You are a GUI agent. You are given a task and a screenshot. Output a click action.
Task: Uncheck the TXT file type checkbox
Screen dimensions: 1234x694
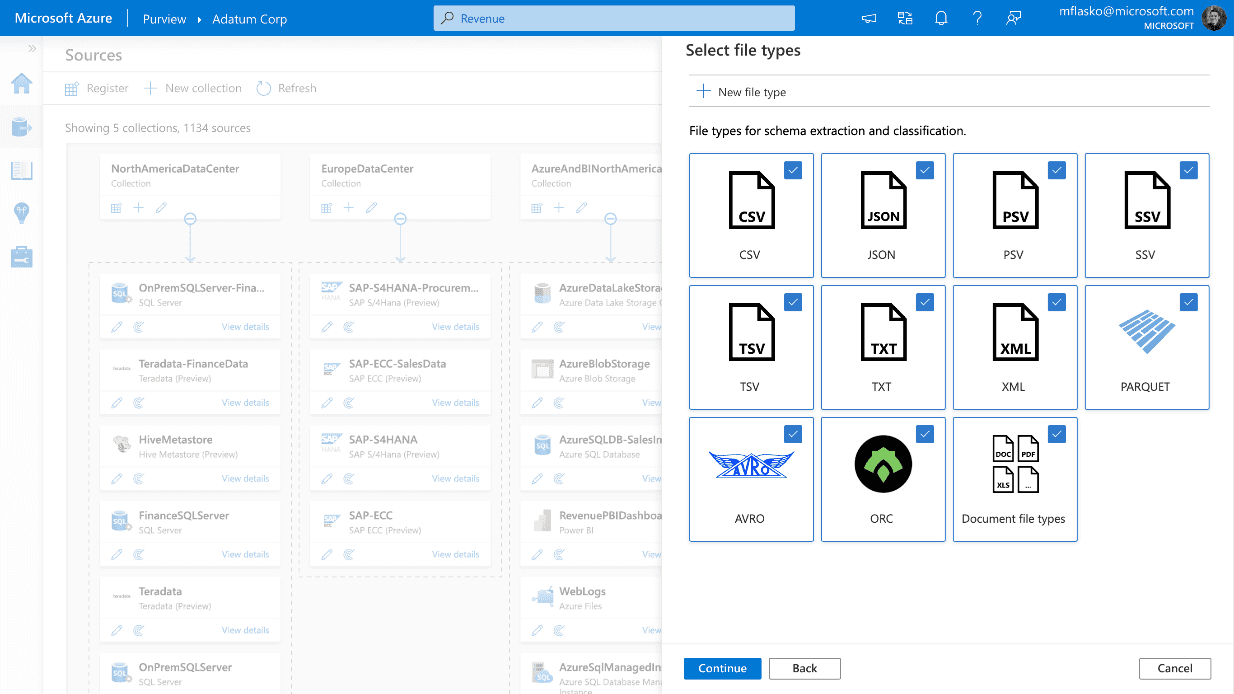[x=925, y=302]
